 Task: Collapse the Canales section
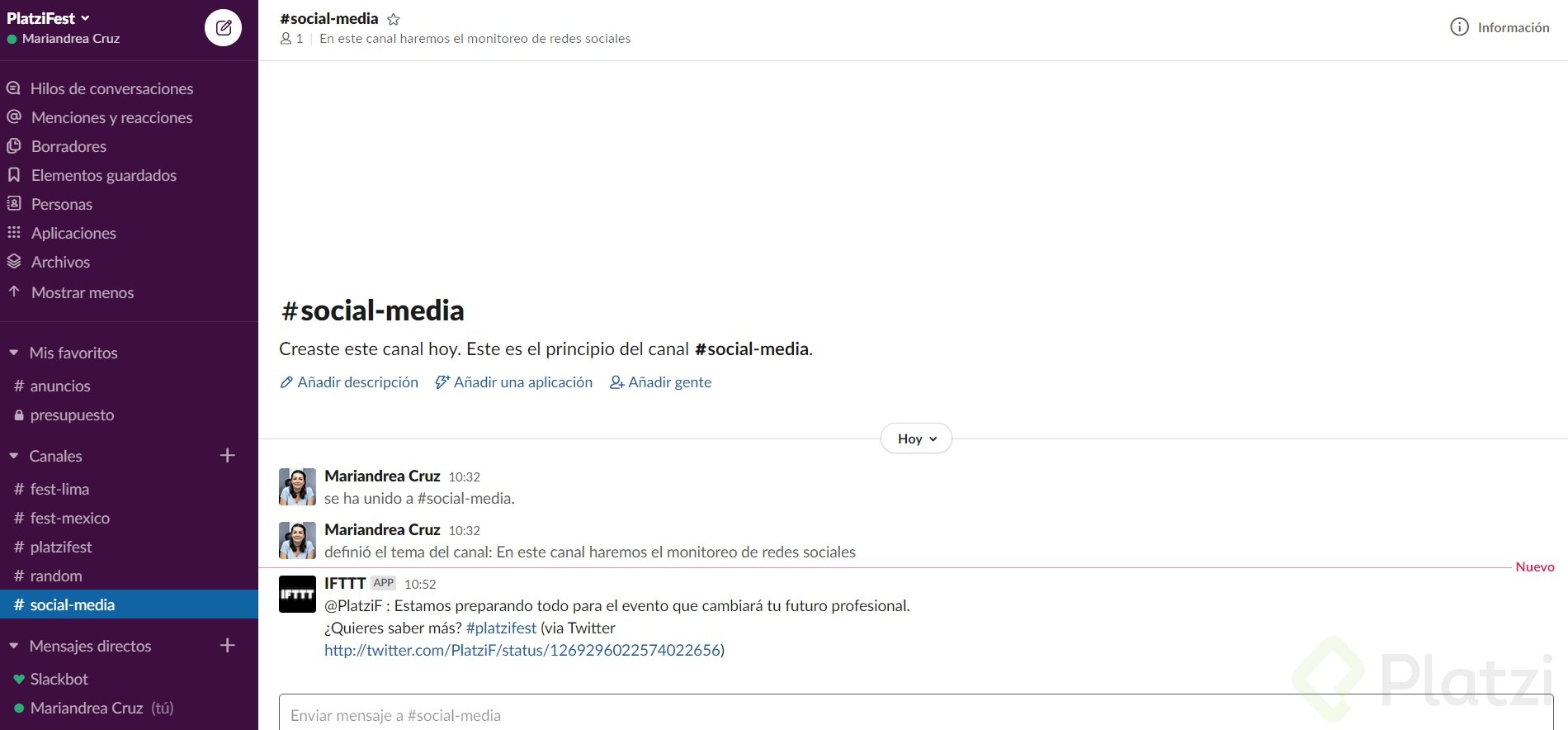point(14,456)
